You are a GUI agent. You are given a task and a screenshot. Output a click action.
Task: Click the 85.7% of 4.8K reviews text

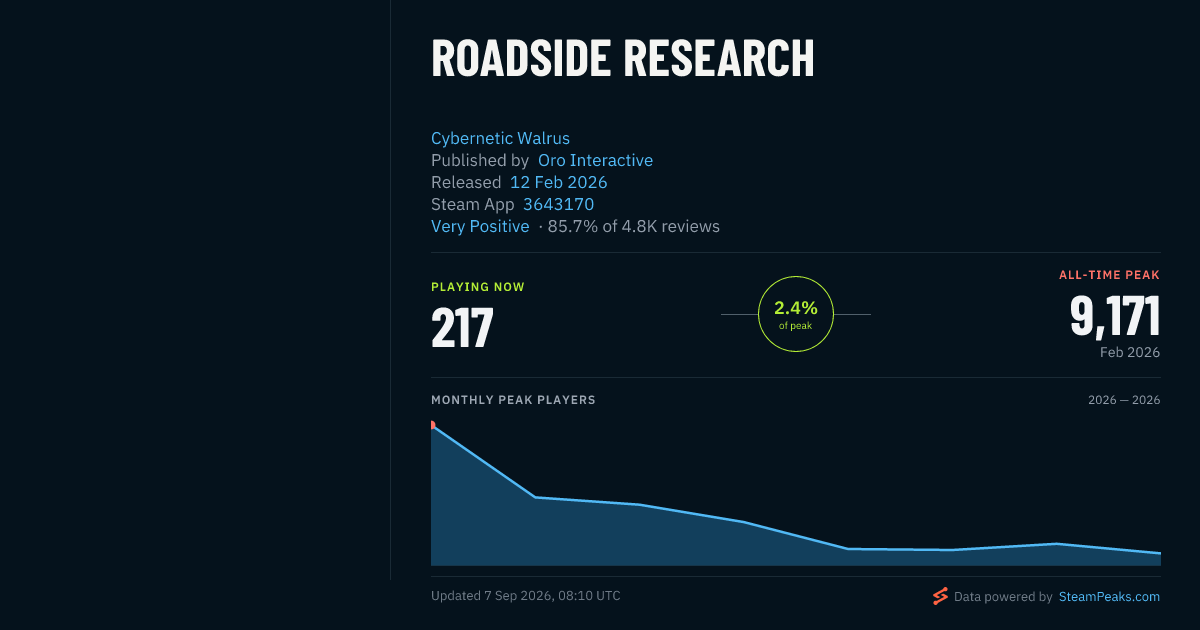634,226
